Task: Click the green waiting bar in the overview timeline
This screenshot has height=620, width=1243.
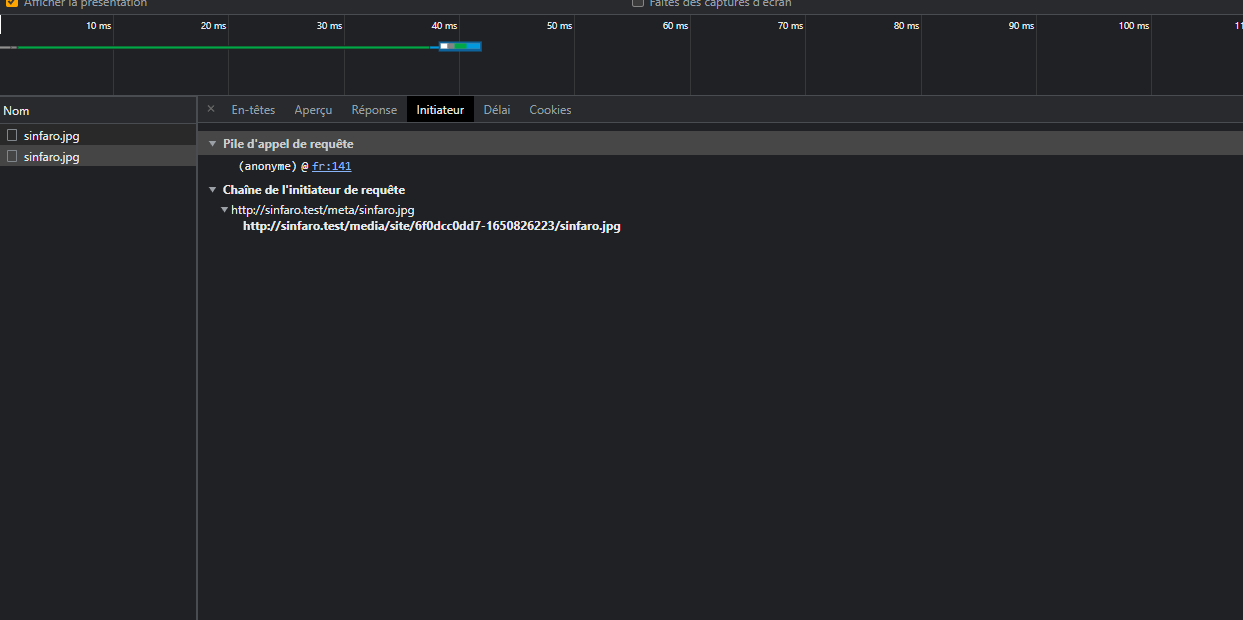Action: point(224,47)
